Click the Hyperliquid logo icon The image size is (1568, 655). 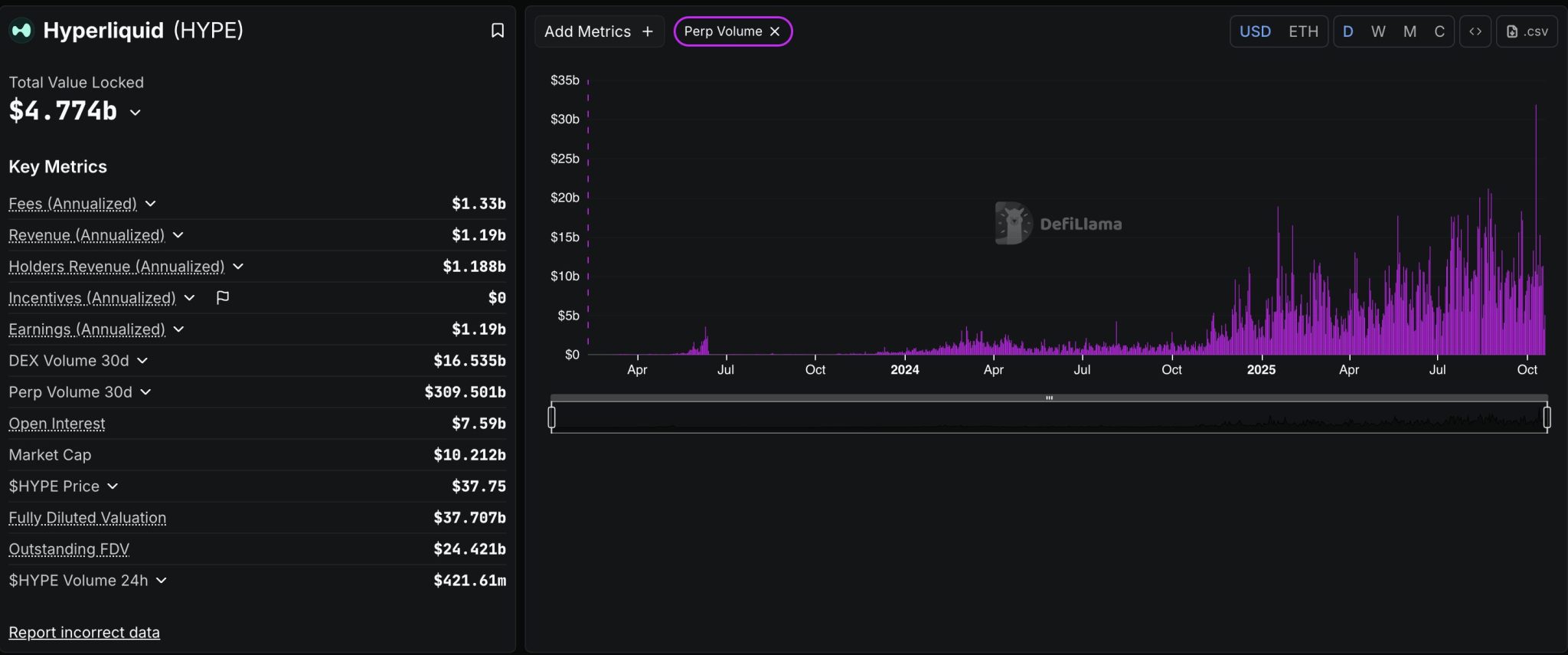point(21,31)
